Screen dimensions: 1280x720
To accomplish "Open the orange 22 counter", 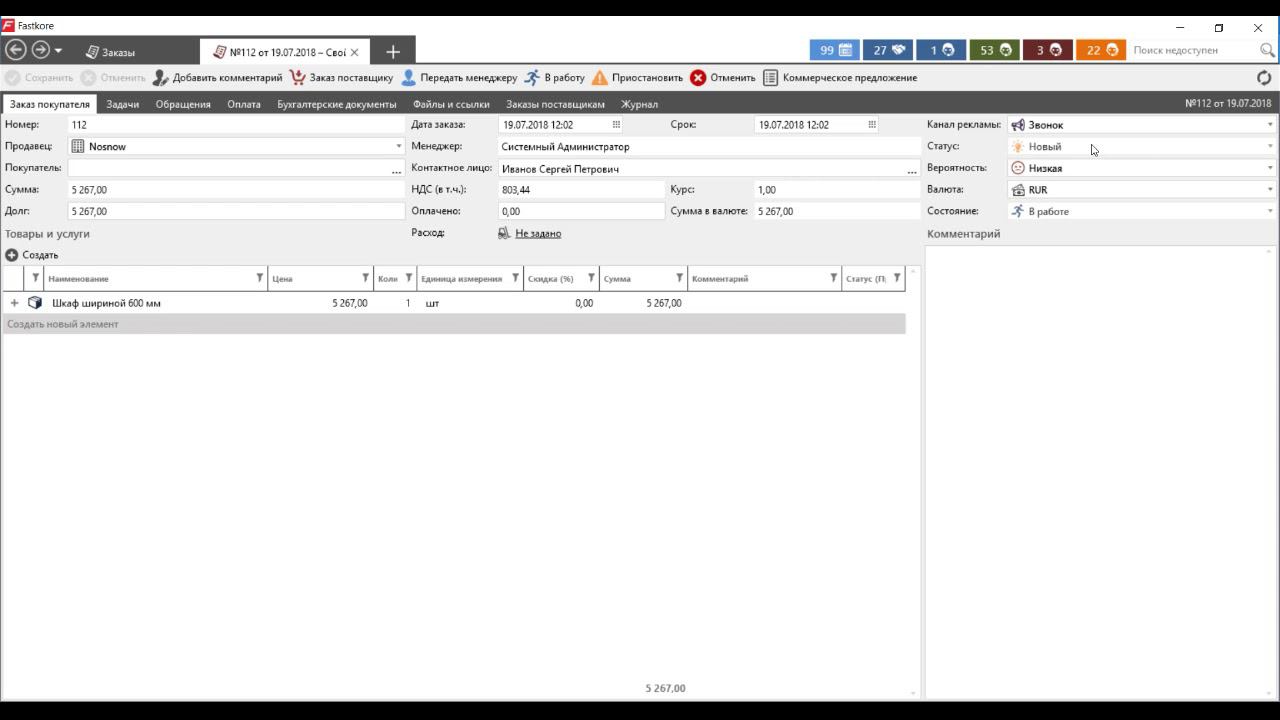I will click(1101, 50).
